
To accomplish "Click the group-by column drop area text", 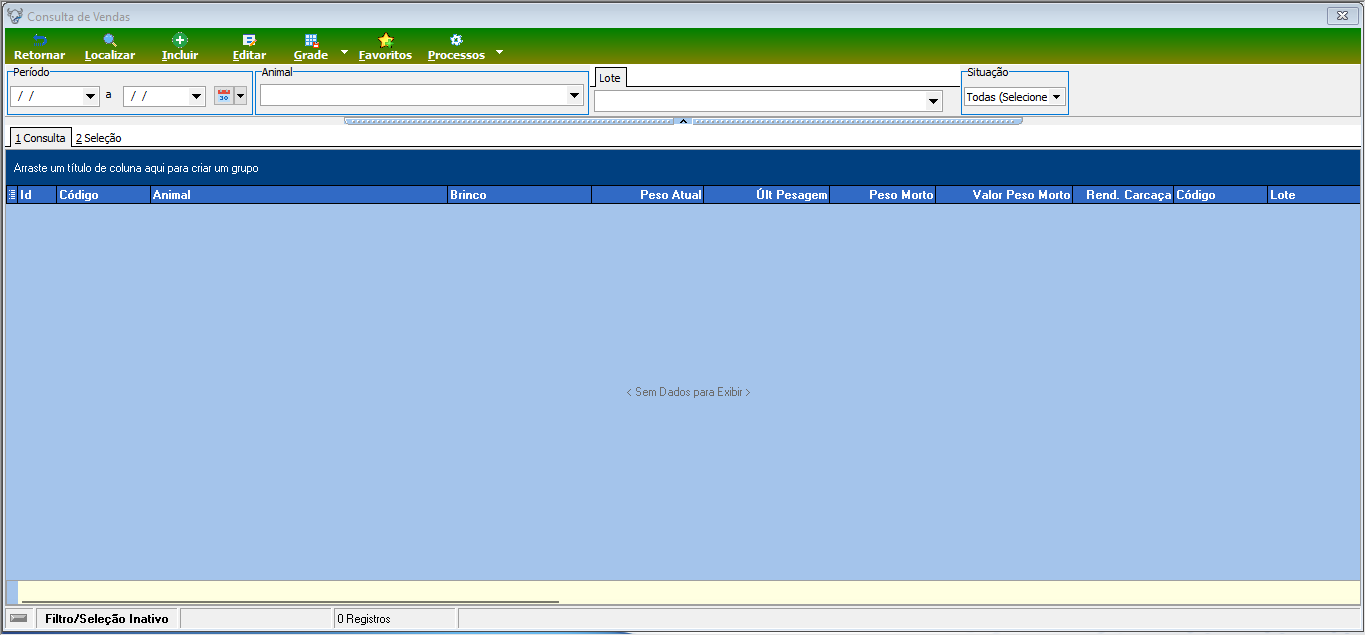I will coord(136,168).
